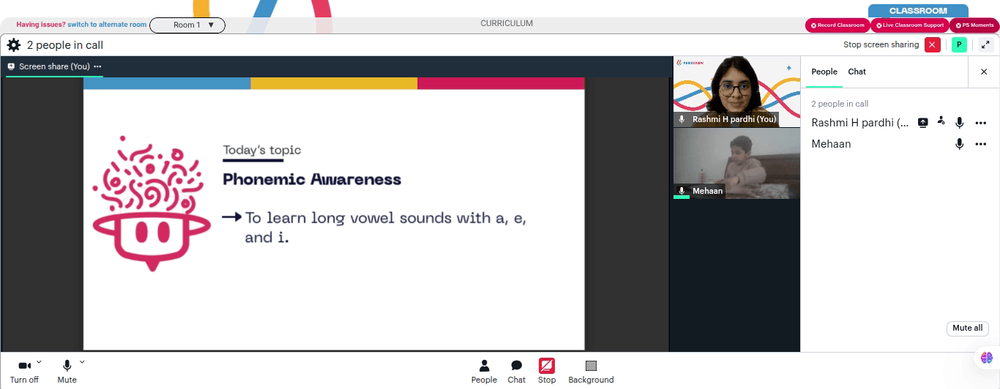
Task: Click 'switch to alternate room' link
Action: coord(107,25)
